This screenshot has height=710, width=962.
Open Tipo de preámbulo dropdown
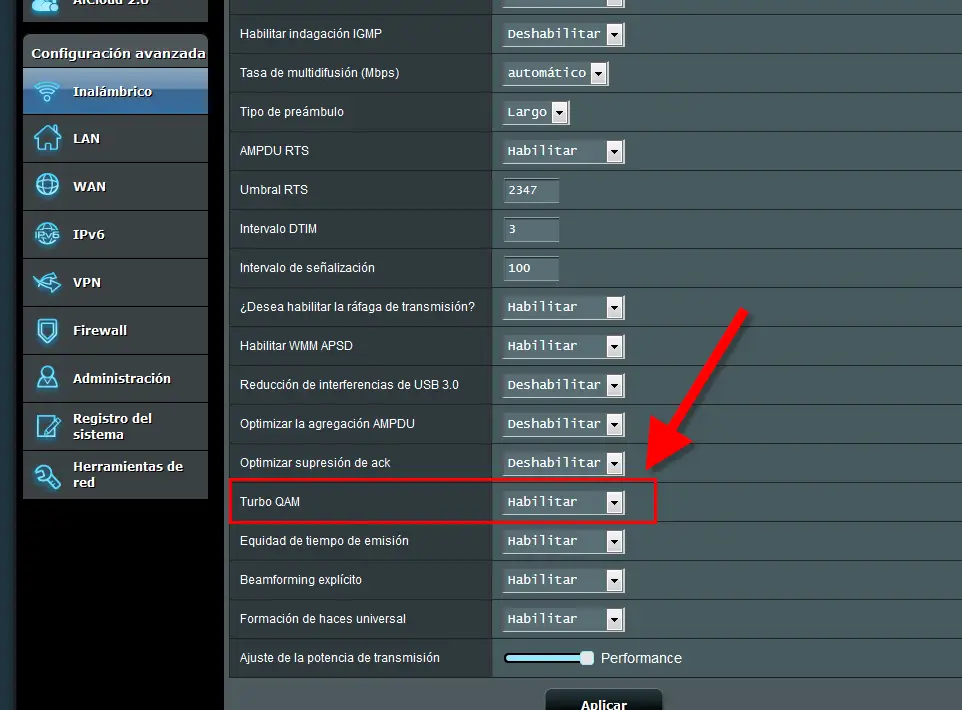pyautogui.click(x=536, y=112)
